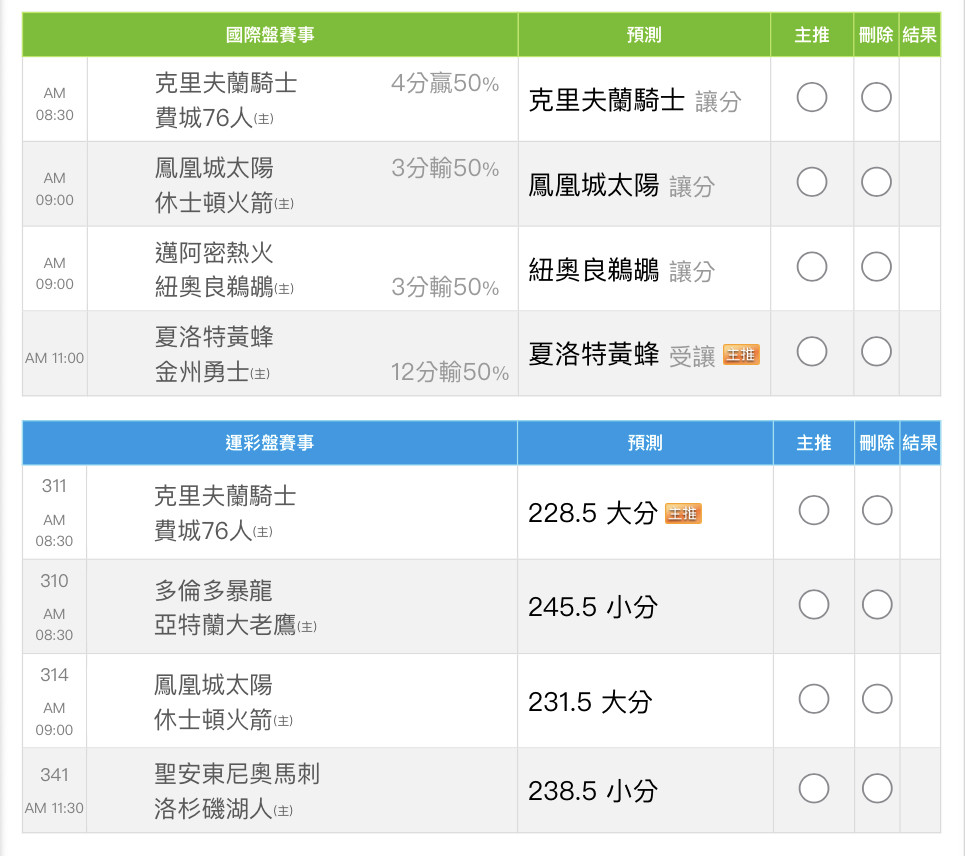Click the orange 主推 badge beside 夏洛特黃蜂 受讓

coord(741,354)
